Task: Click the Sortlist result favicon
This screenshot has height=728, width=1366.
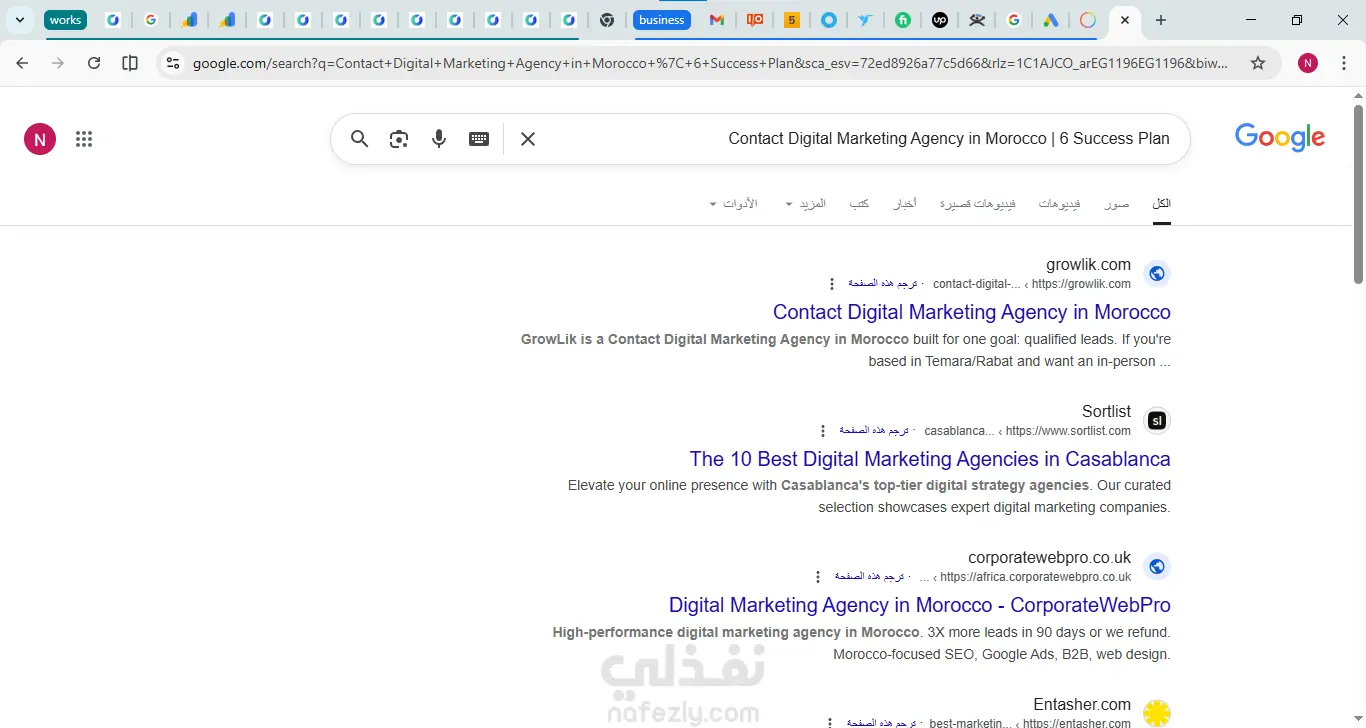Action: pos(1157,421)
